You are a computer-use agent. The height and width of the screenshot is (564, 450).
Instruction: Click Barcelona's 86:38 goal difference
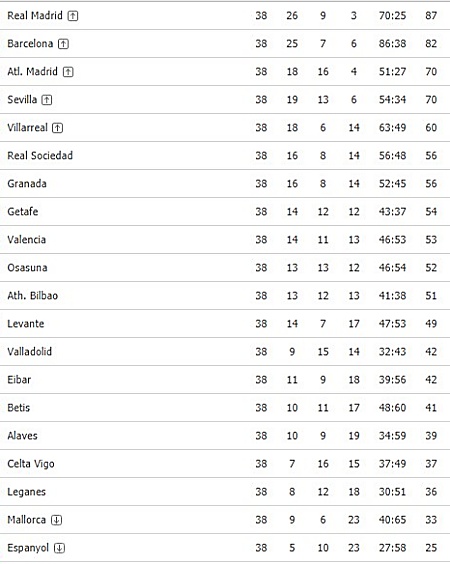click(x=392, y=44)
